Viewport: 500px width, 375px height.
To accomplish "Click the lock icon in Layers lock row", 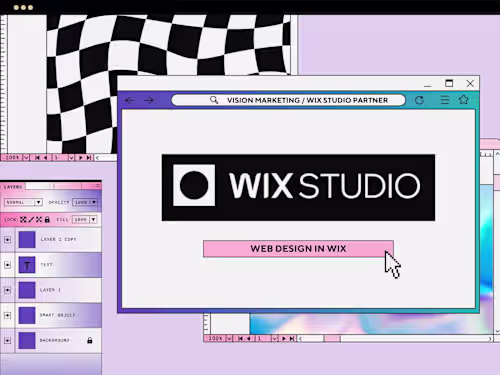I will (x=47, y=219).
